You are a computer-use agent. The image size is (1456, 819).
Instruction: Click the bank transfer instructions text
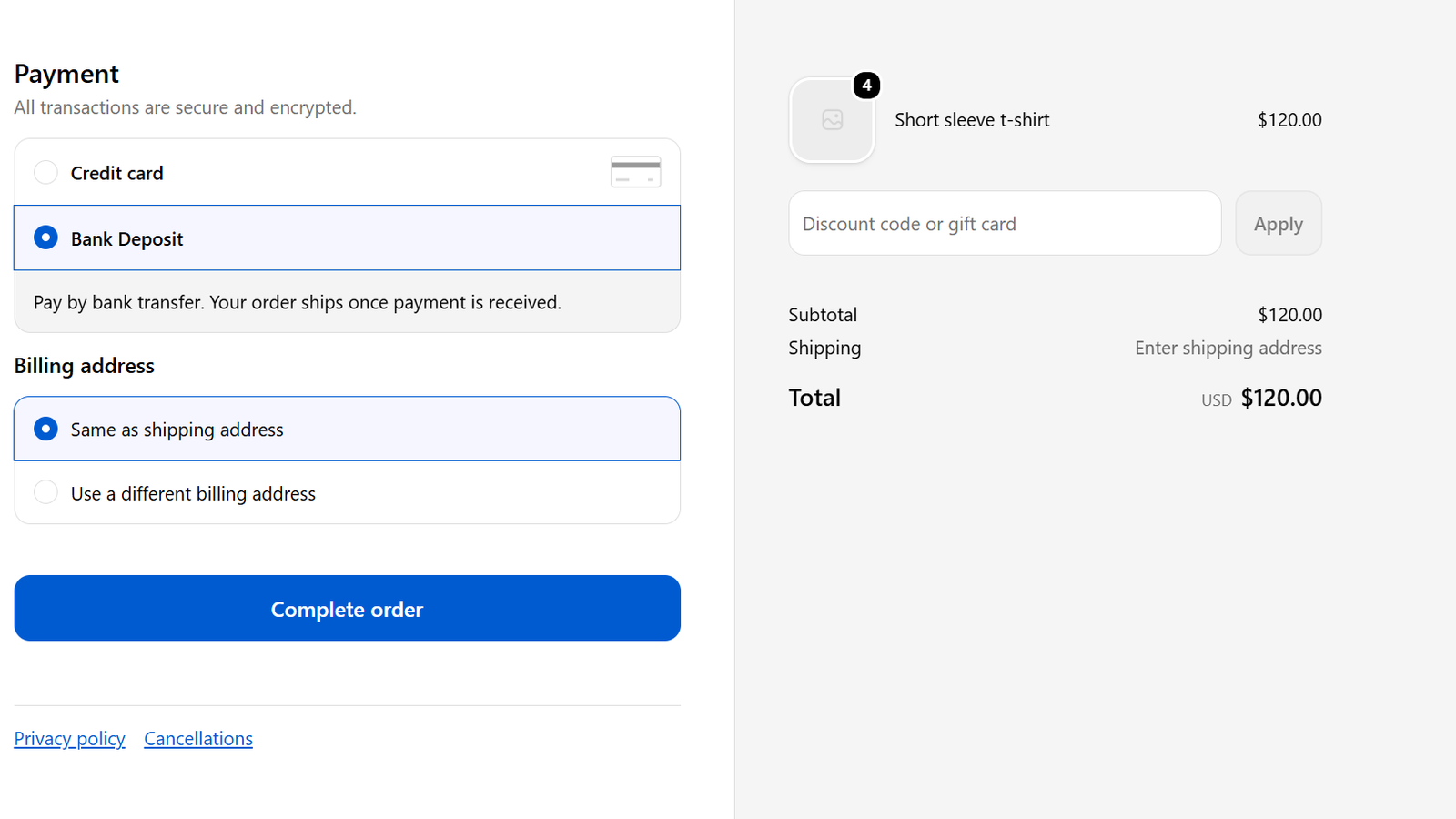298,302
